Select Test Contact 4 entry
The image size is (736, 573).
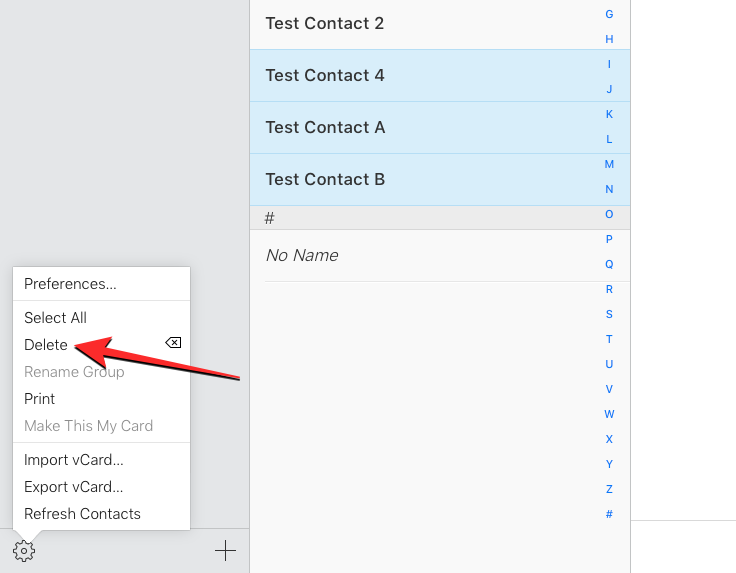click(324, 76)
